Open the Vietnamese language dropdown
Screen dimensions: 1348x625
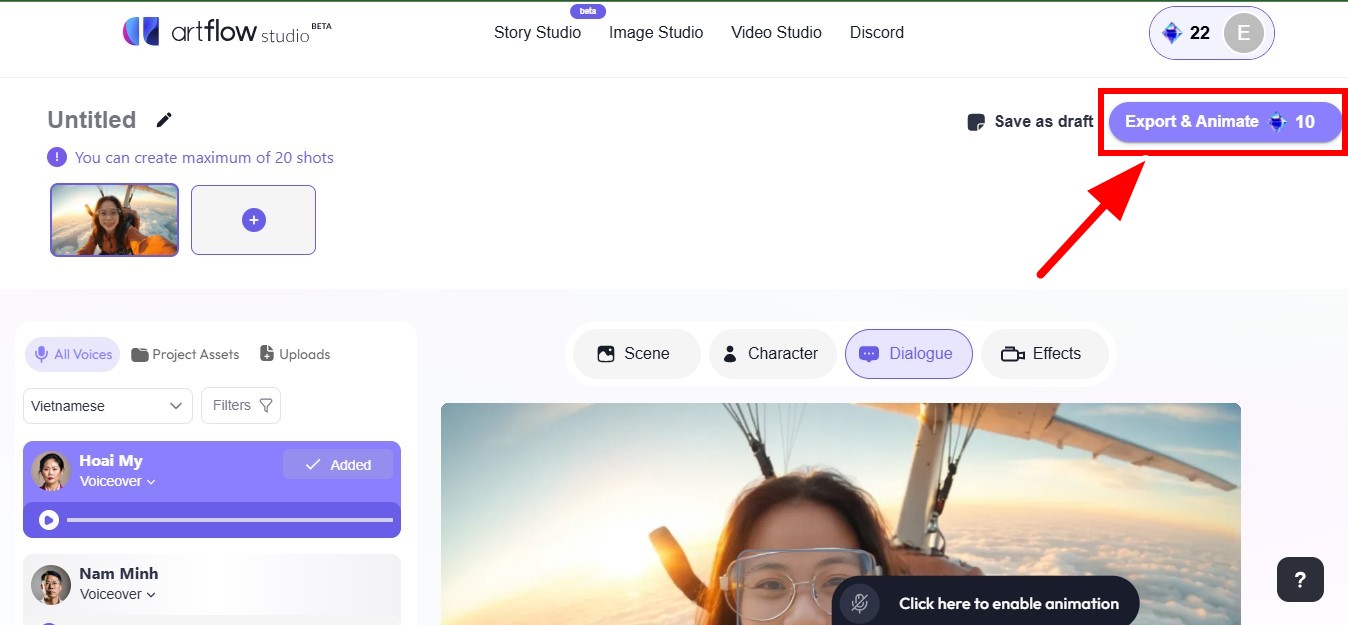click(107, 405)
